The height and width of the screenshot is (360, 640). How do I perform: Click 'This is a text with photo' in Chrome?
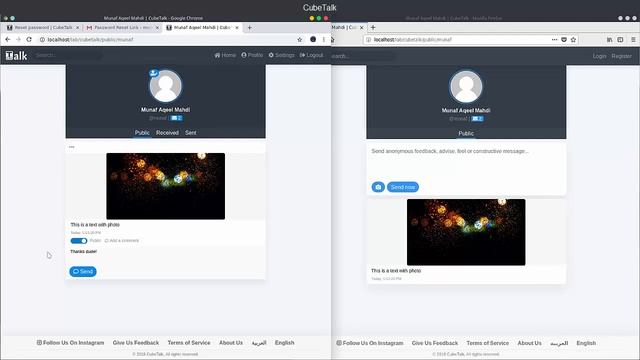tap(95, 225)
